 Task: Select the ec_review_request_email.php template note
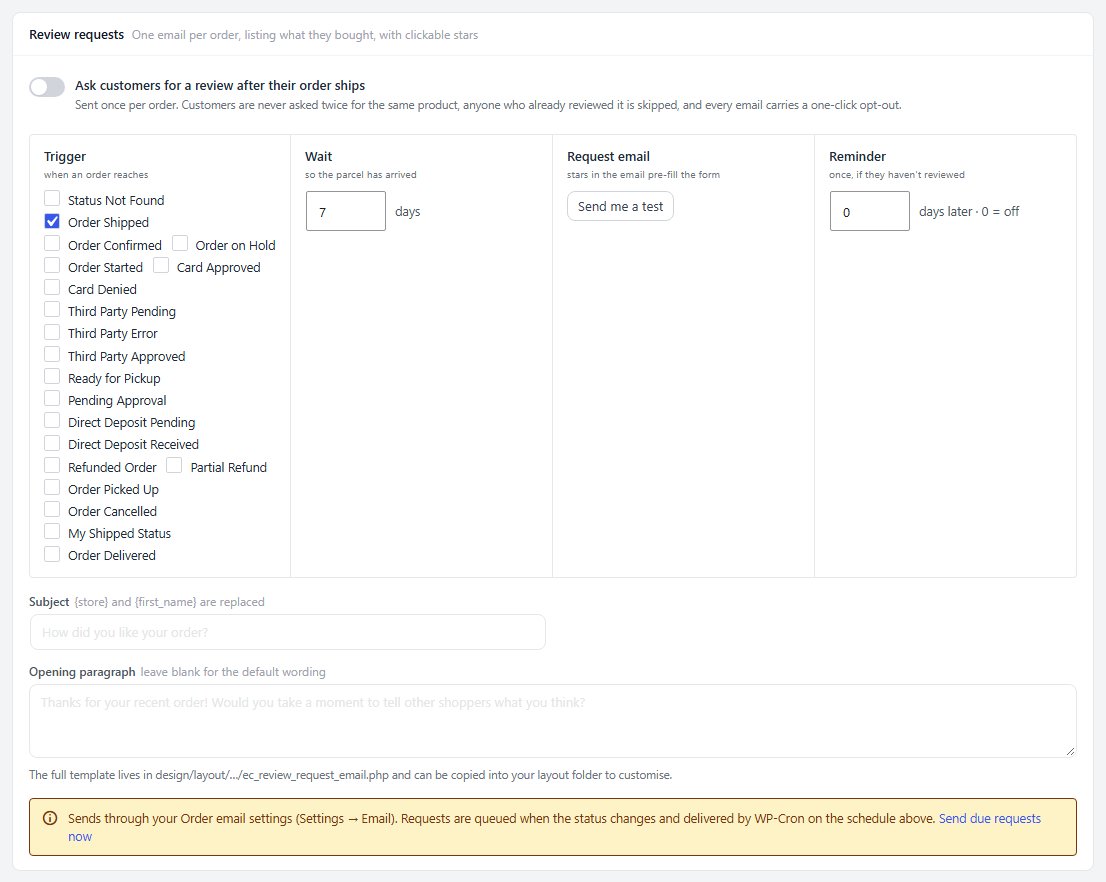(351, 775)
